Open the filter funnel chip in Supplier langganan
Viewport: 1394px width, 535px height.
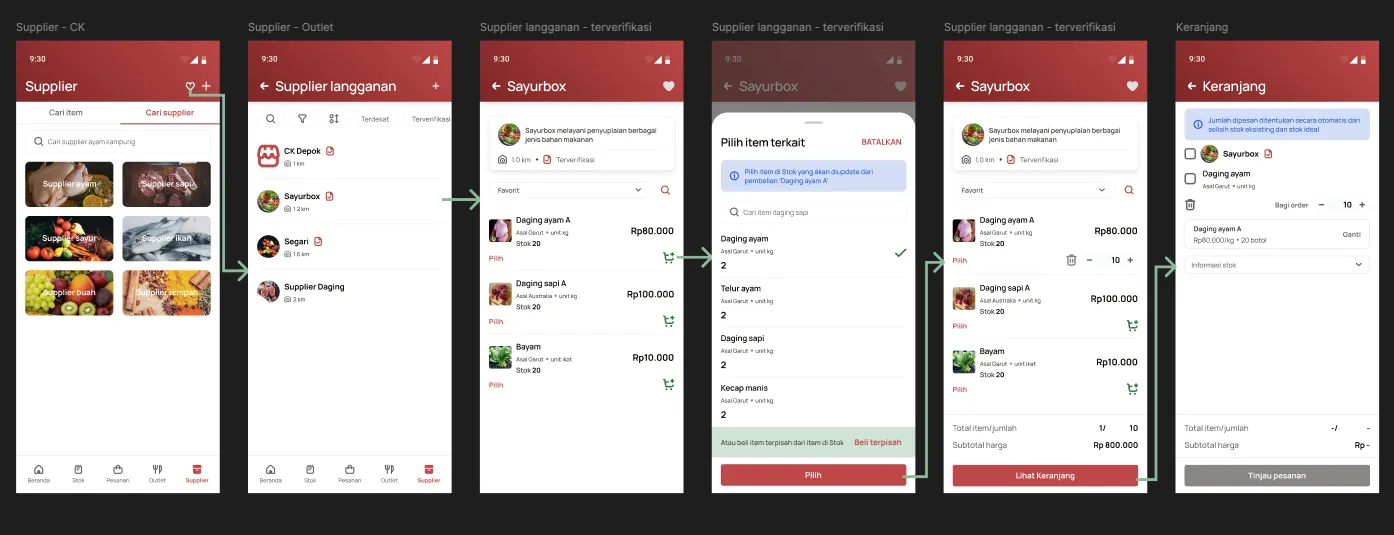coord(302,119)
